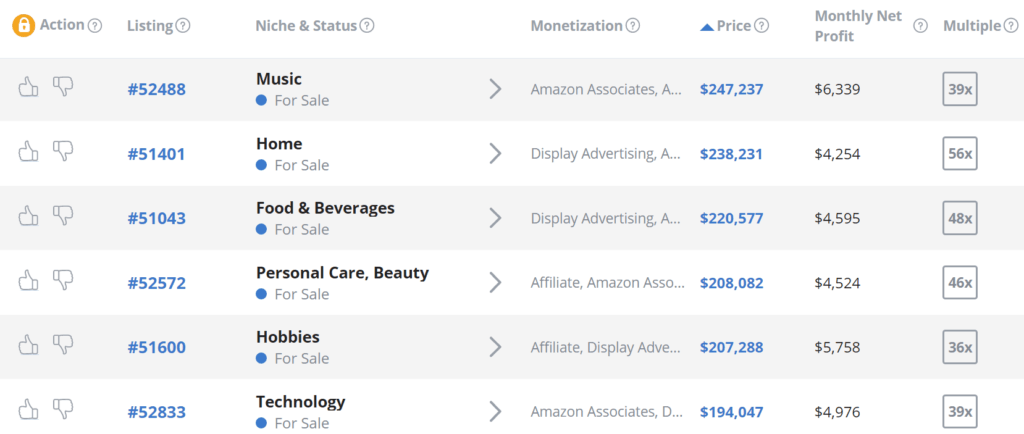Click the 56x multiple badge

pyautogui.click(x=960, y=154)
